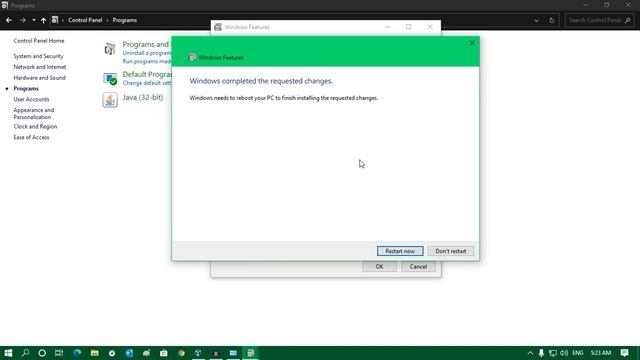640x360 pixels.
Task: Click Cancel in the background Windows Features window
Action: [x=418, y=267]
